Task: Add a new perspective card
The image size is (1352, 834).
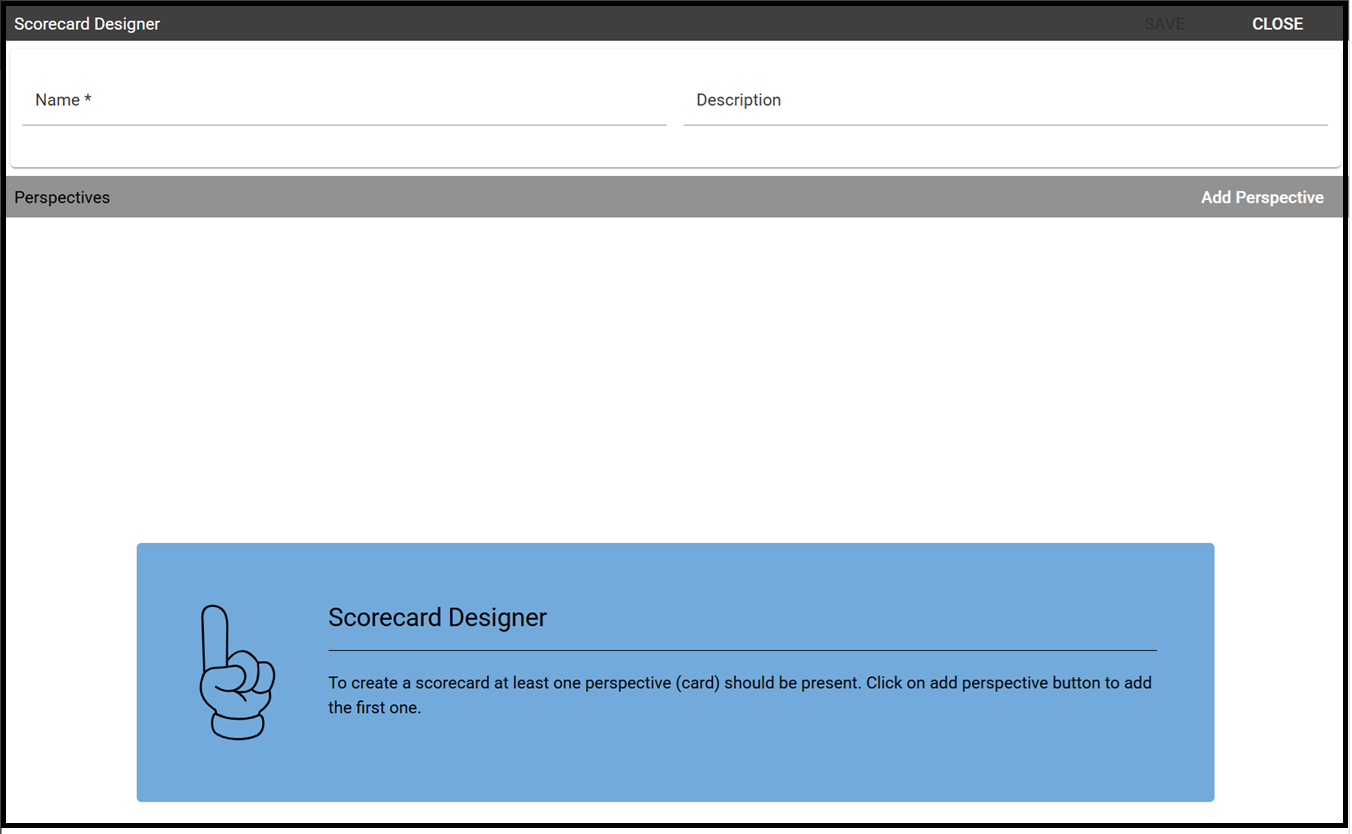Action: pyautogui.click(x=1262, y=198)
